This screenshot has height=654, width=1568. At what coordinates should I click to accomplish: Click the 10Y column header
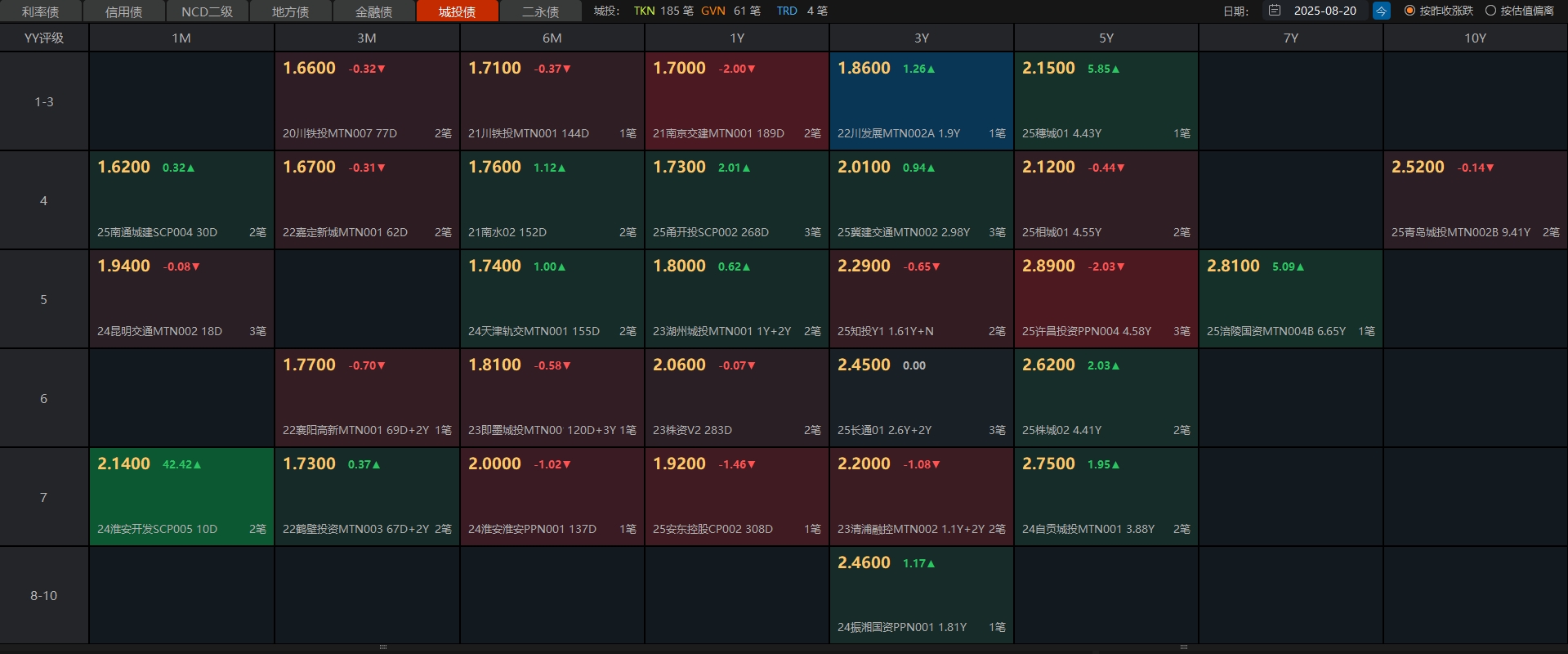(x=1476, y=38)
